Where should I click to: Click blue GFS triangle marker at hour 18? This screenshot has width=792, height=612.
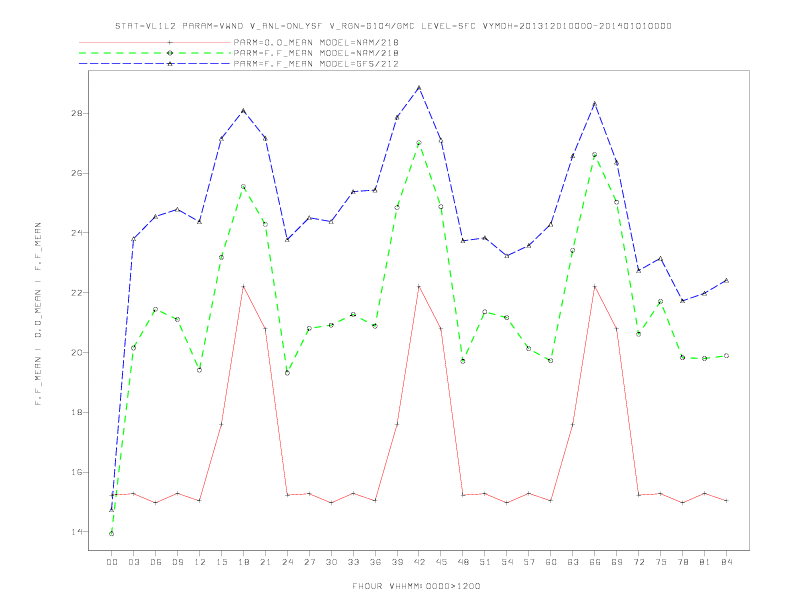point(243,111)
